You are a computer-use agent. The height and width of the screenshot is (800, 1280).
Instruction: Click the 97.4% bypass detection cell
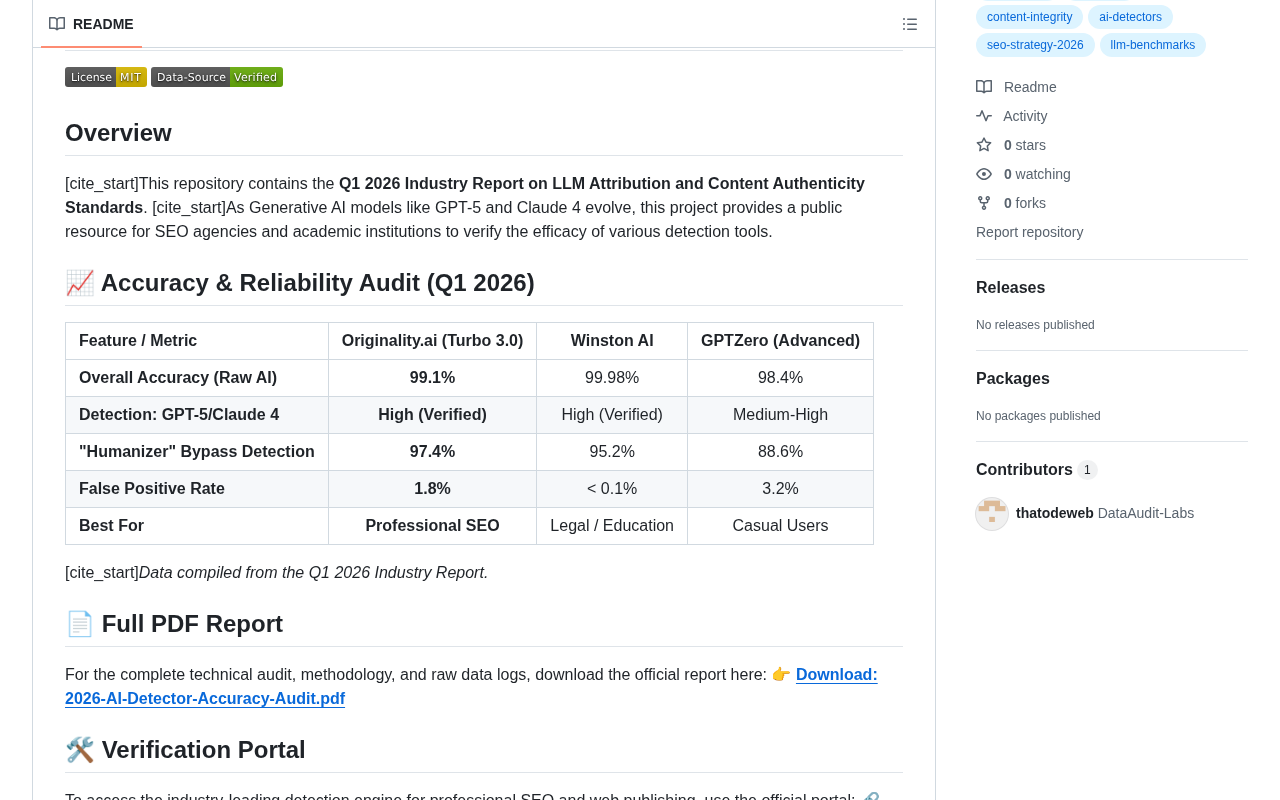click(432, 452)
